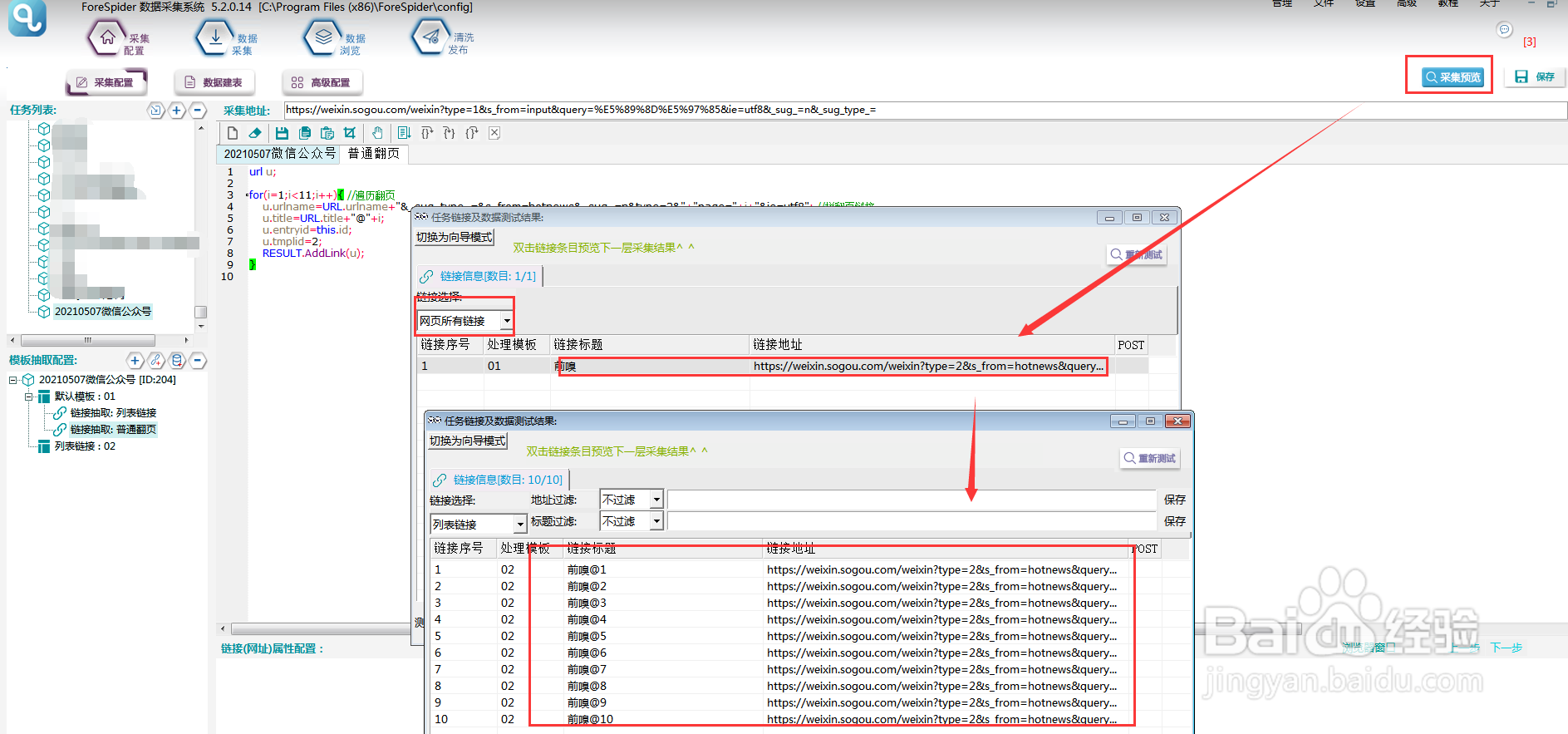This screenshot has height=734, width=1568.
Task: Open the 链接信息[数目: 10/10] tab
Action: (499, 480)
